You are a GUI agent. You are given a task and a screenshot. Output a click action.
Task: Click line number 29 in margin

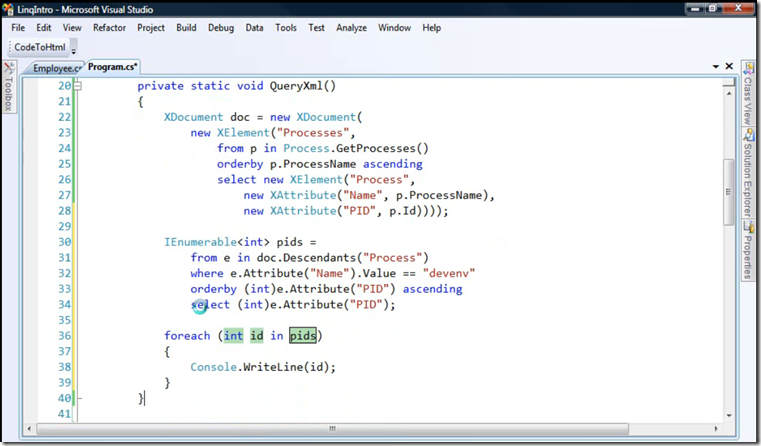point(65,227)
